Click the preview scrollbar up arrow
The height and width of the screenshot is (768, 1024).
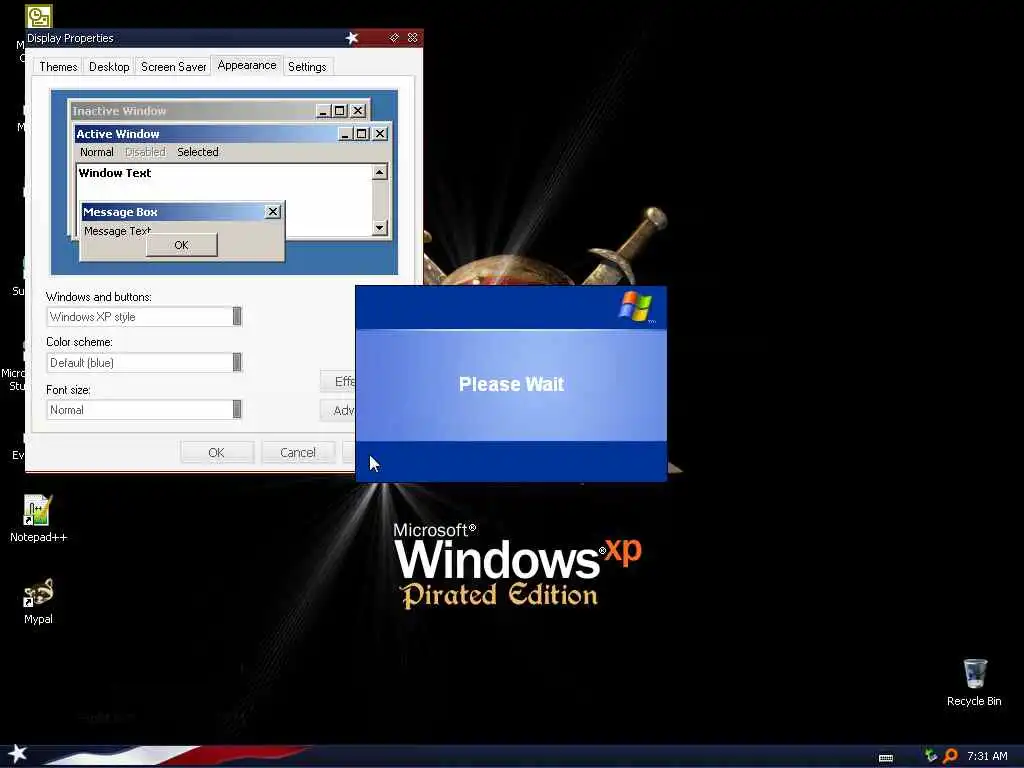tap(379, 172)
